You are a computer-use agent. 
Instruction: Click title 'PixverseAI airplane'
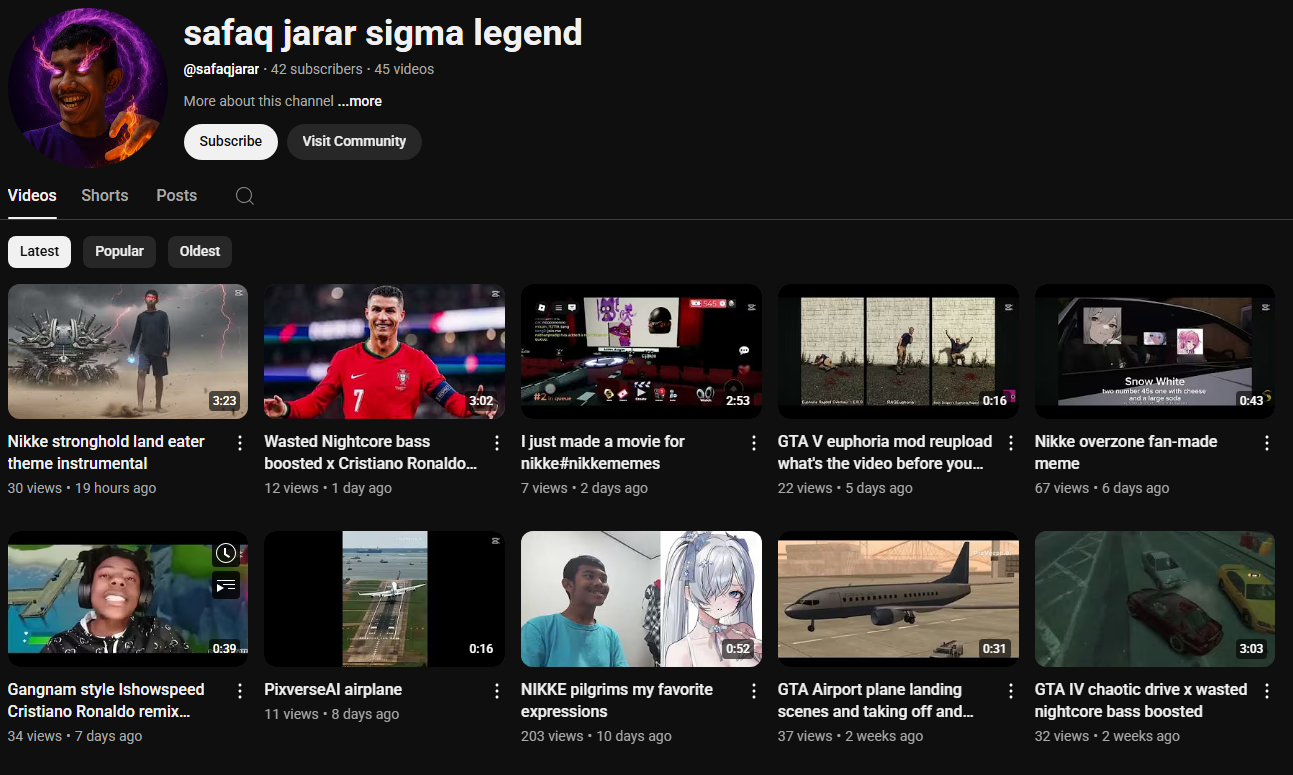(x=333, y=689)
